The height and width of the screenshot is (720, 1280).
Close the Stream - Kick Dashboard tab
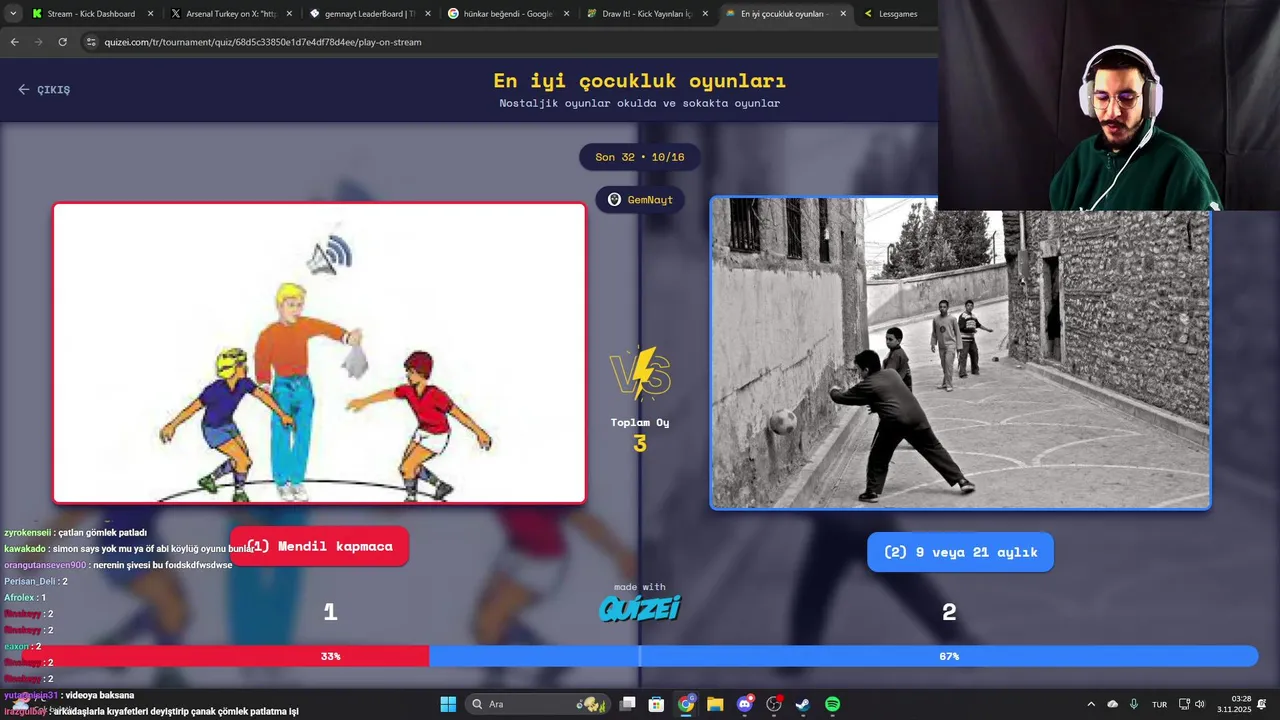click(151, 14)
